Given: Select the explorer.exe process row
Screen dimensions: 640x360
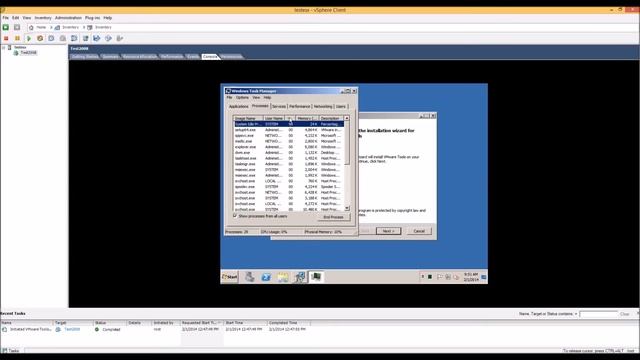Looking at the screenshot, I should coord(289,147).
